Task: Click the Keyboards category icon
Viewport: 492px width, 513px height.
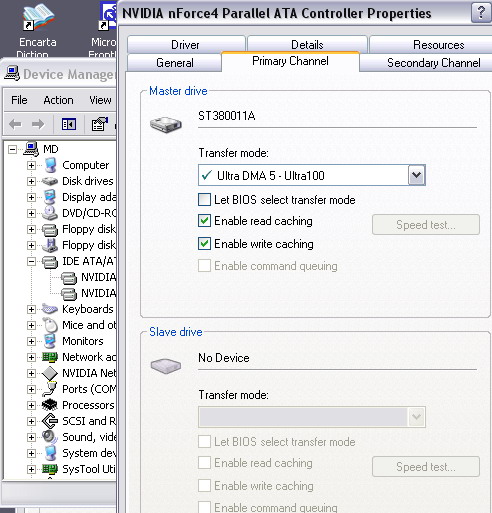Action: click(50, 309)
